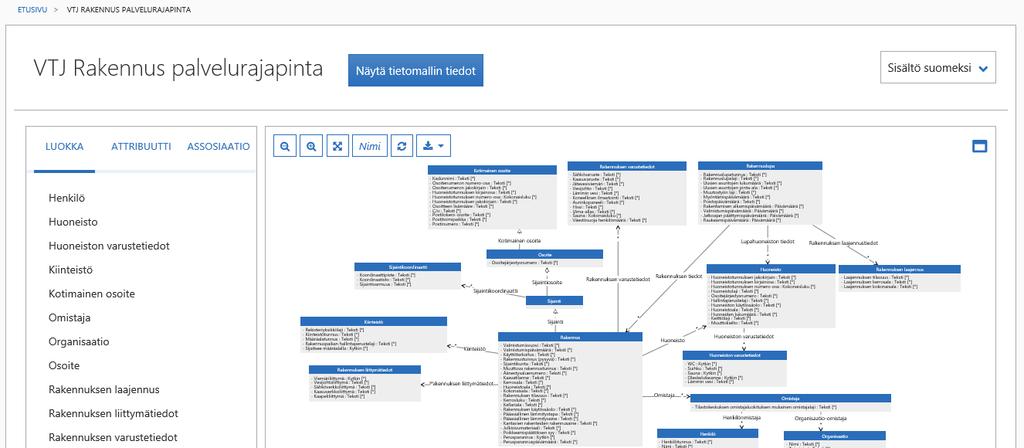Click the Huoneisto class box header in diagram

[771, 268]
